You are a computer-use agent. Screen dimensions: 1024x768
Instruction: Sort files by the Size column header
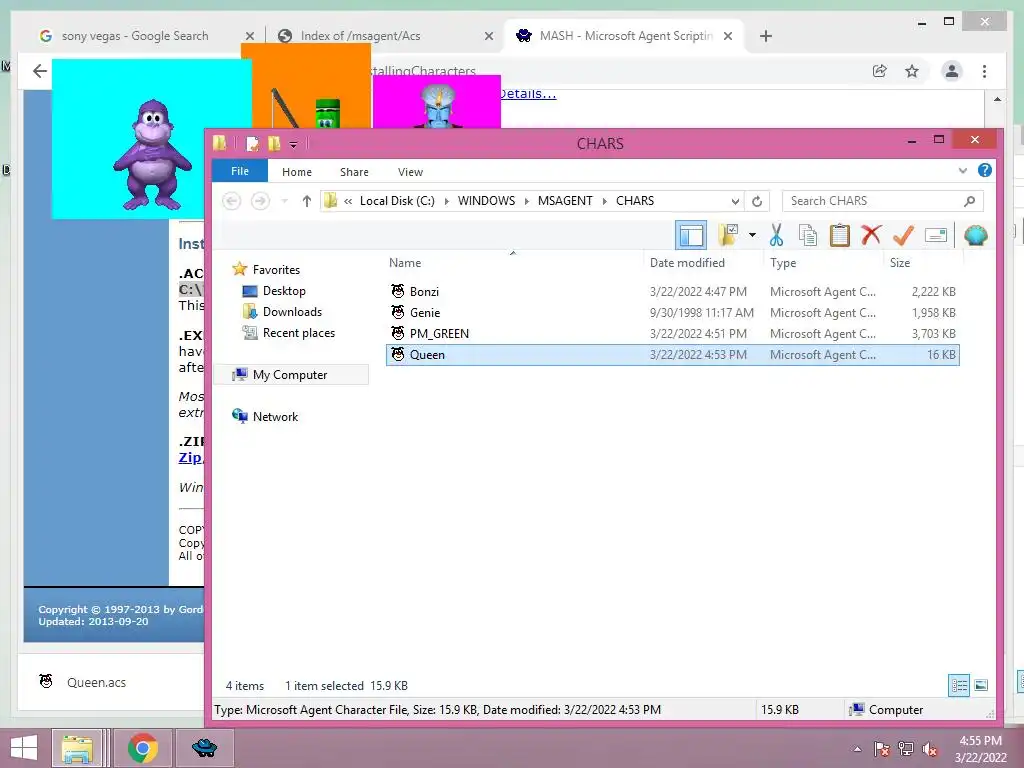click(923, 263)
